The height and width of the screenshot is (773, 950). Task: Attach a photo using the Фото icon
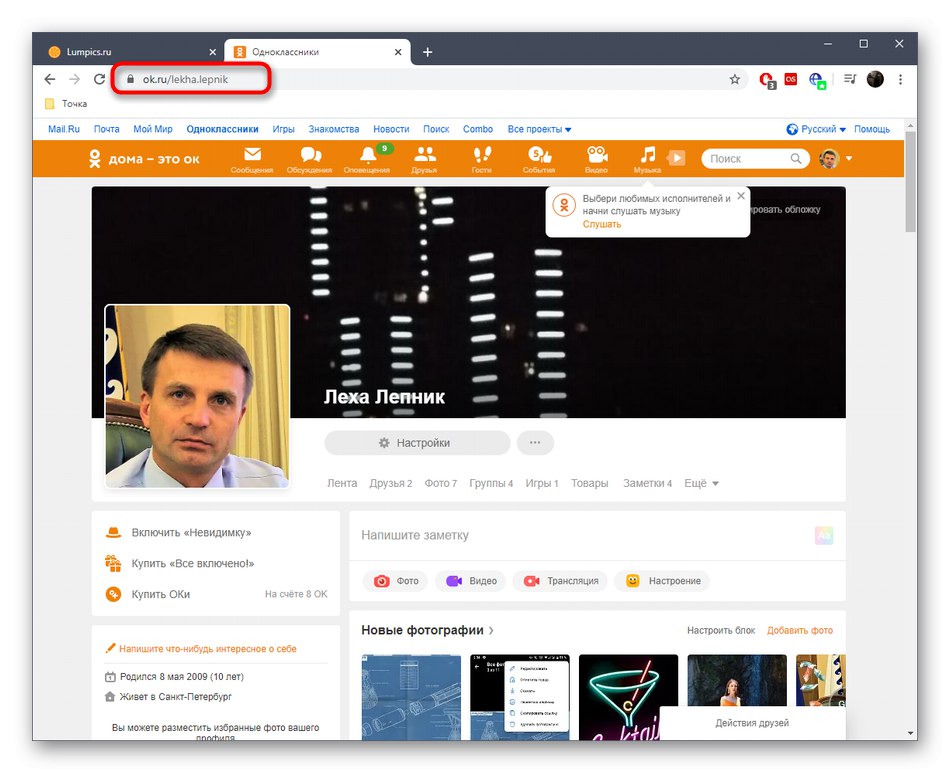[x=395, y=580]
